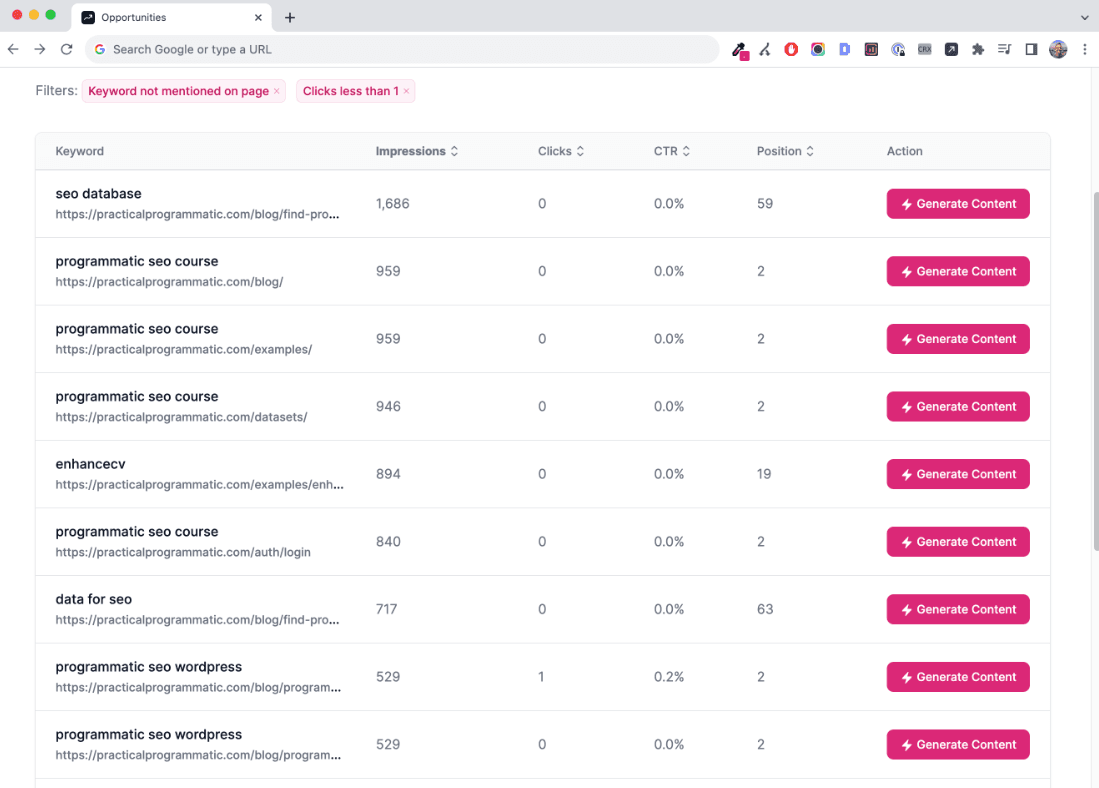Open the blue D extension icon
The height and width of the screenshot is (788, 1099).
845,49
